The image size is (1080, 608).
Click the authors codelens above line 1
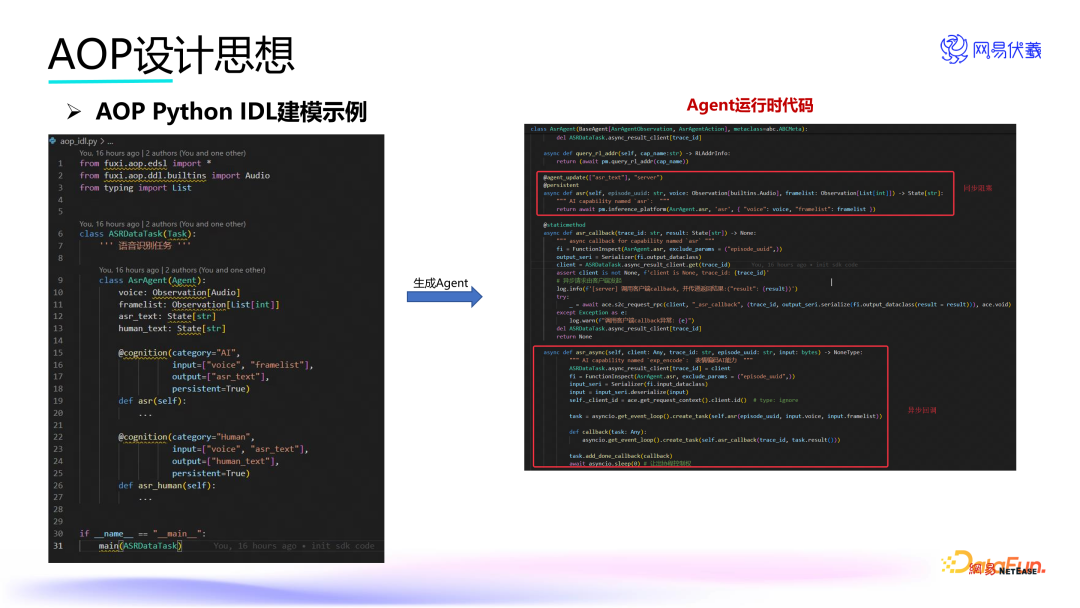click(x=163, y=153)
